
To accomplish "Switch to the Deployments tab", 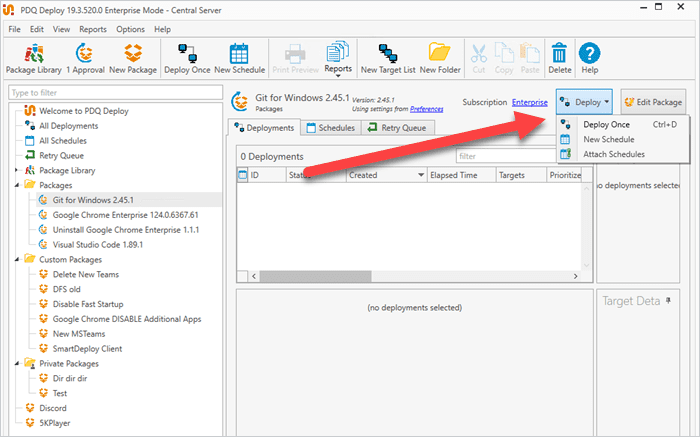I will [264, 128].
